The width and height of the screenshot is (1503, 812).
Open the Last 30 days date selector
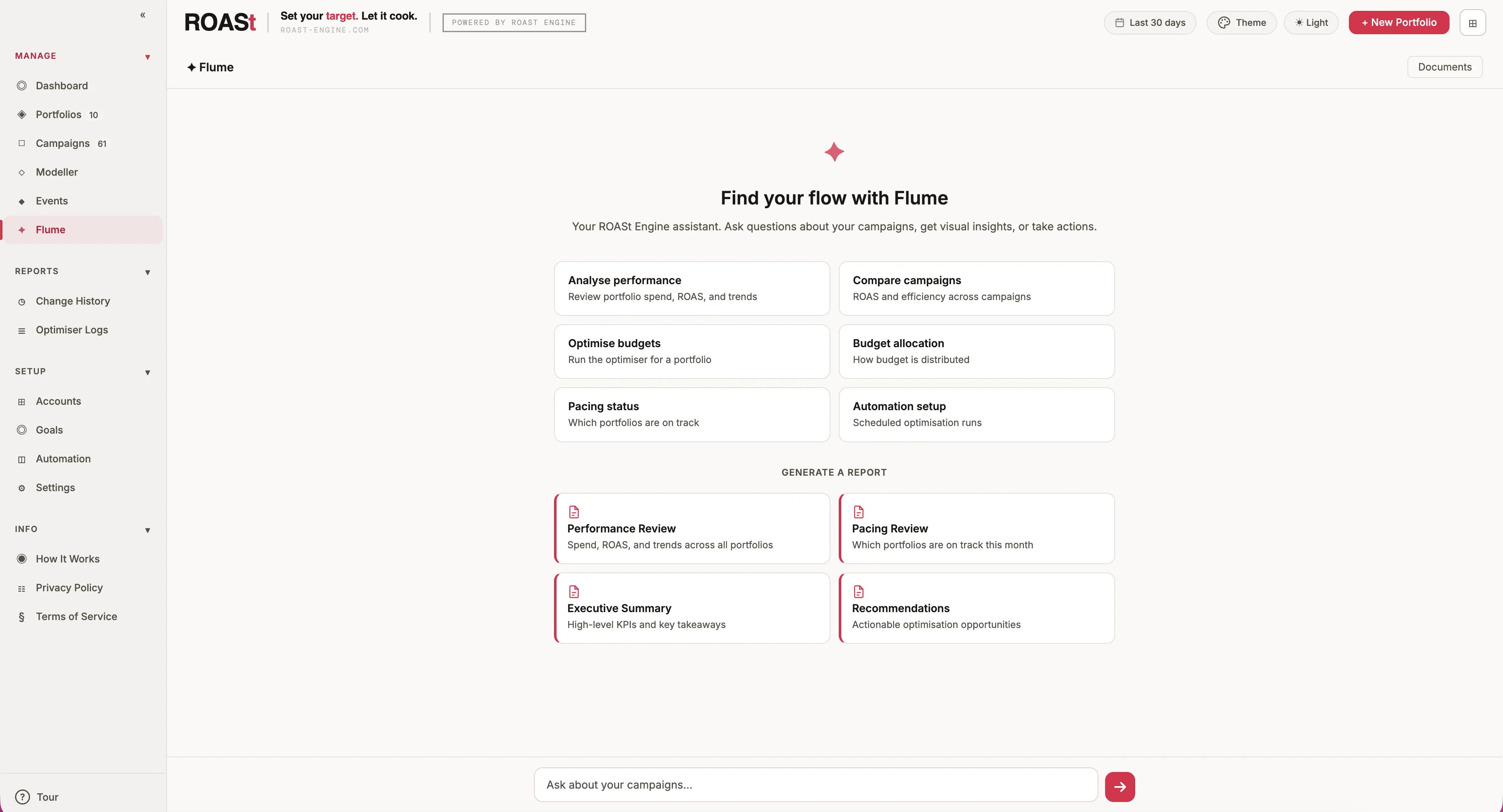[1149, 22]
